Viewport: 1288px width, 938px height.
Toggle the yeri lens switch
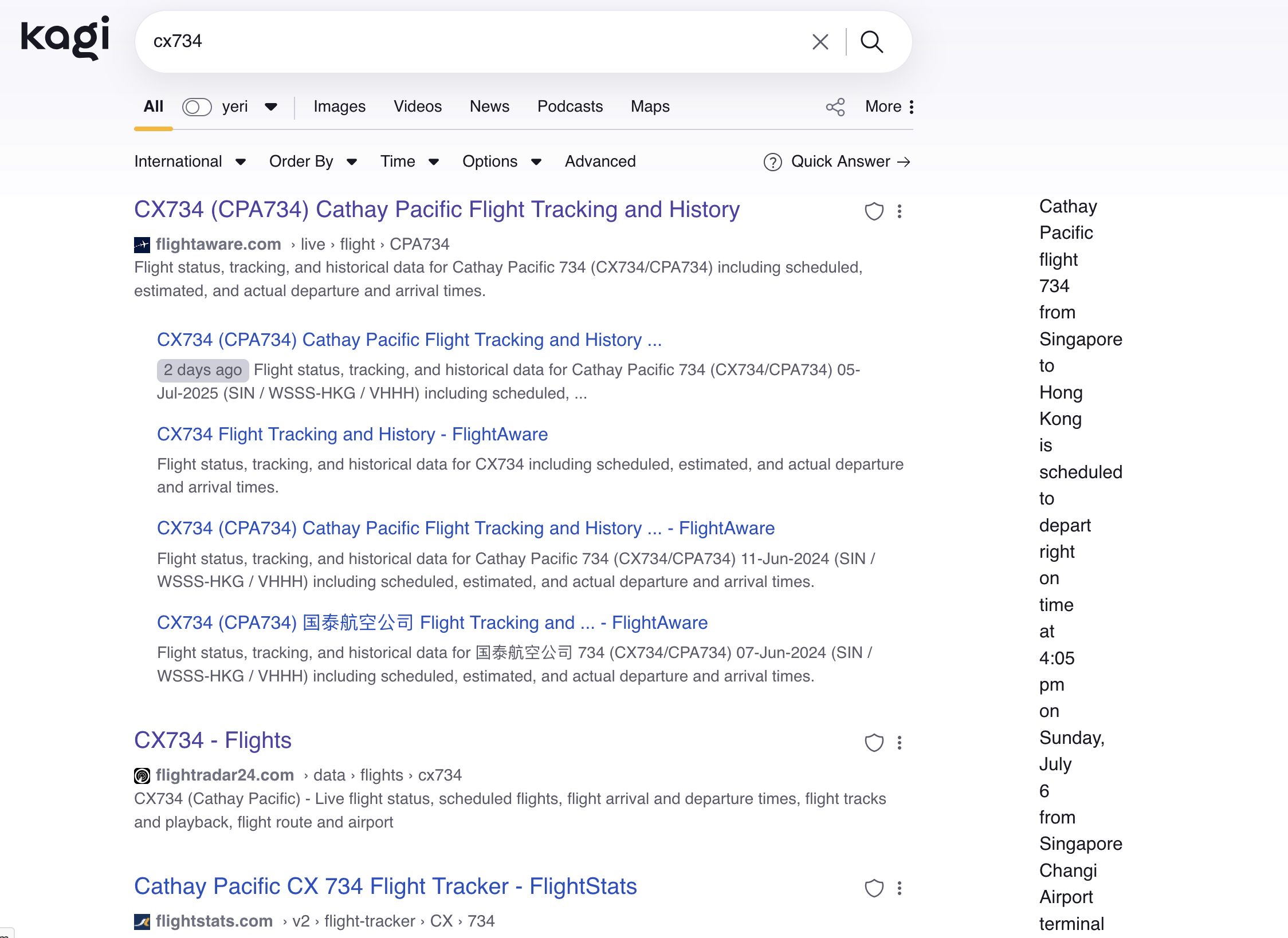tap(197, 107)
